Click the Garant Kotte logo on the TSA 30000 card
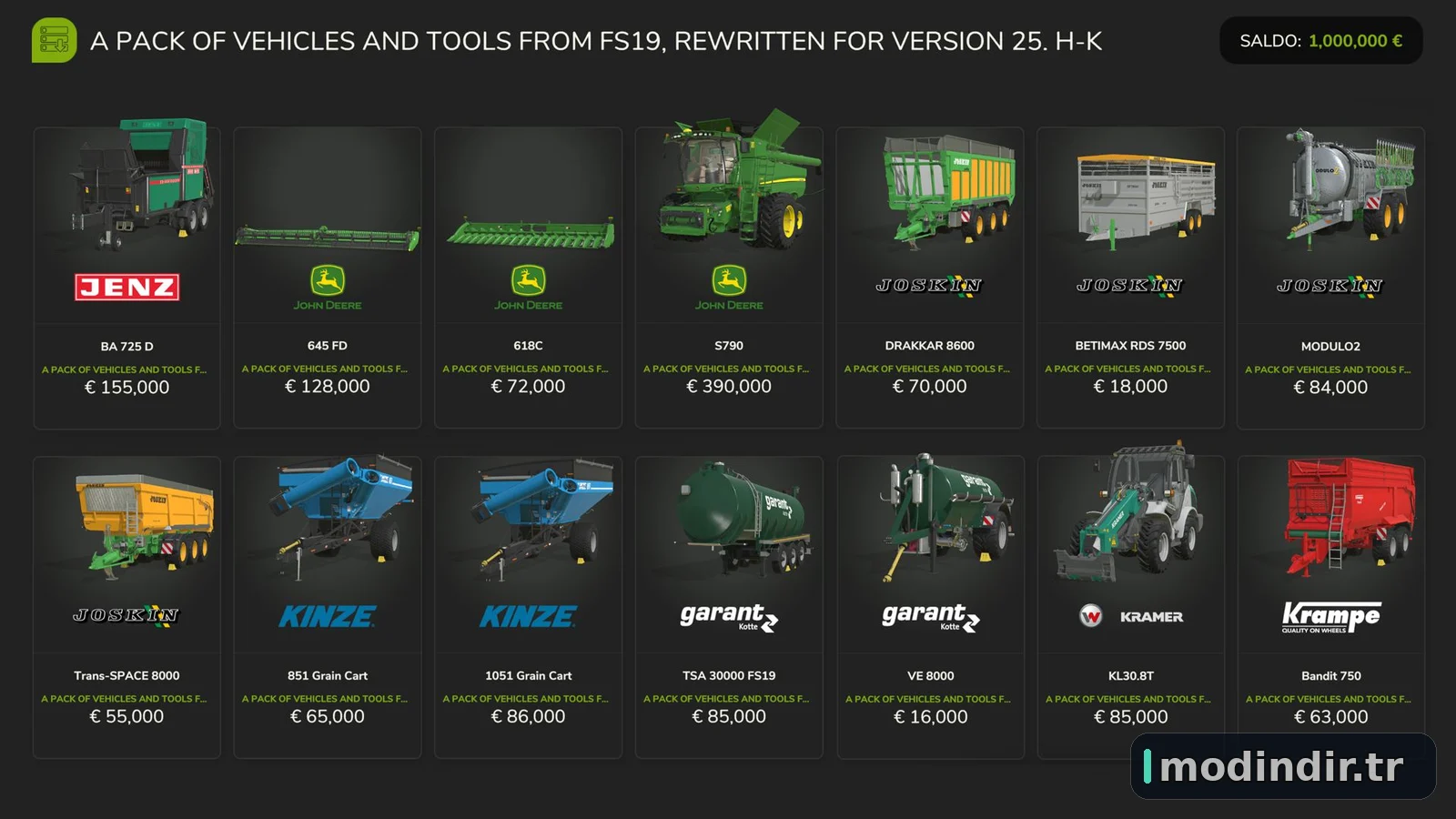This screenshot has width=1456, height=819. pyautogui.click(x=729, y=617)
